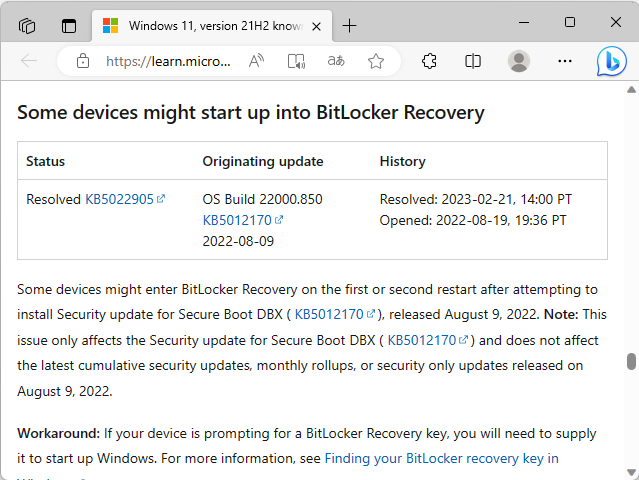
Task: Open the Extensions puzzle icon
Action: point(429,61)
